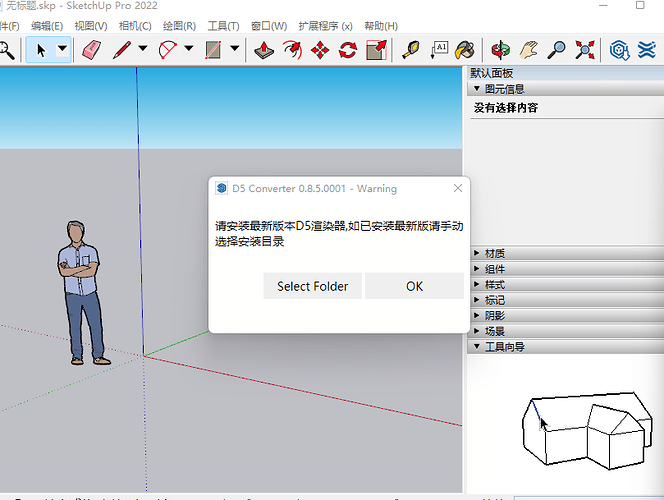Open the 窗口(W) menu

click(269, 26)
